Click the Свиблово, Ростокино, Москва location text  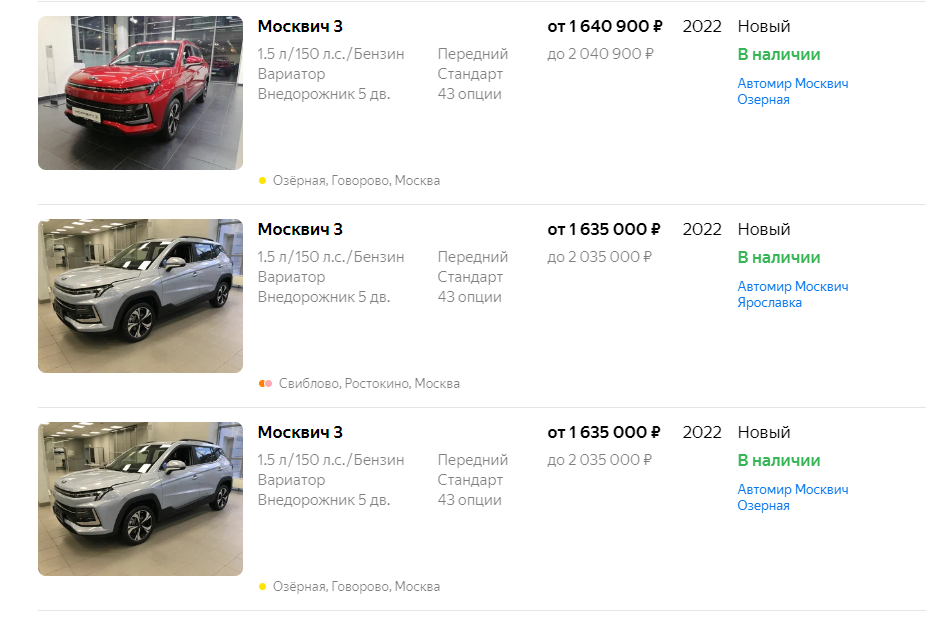(x=369, y=384)
